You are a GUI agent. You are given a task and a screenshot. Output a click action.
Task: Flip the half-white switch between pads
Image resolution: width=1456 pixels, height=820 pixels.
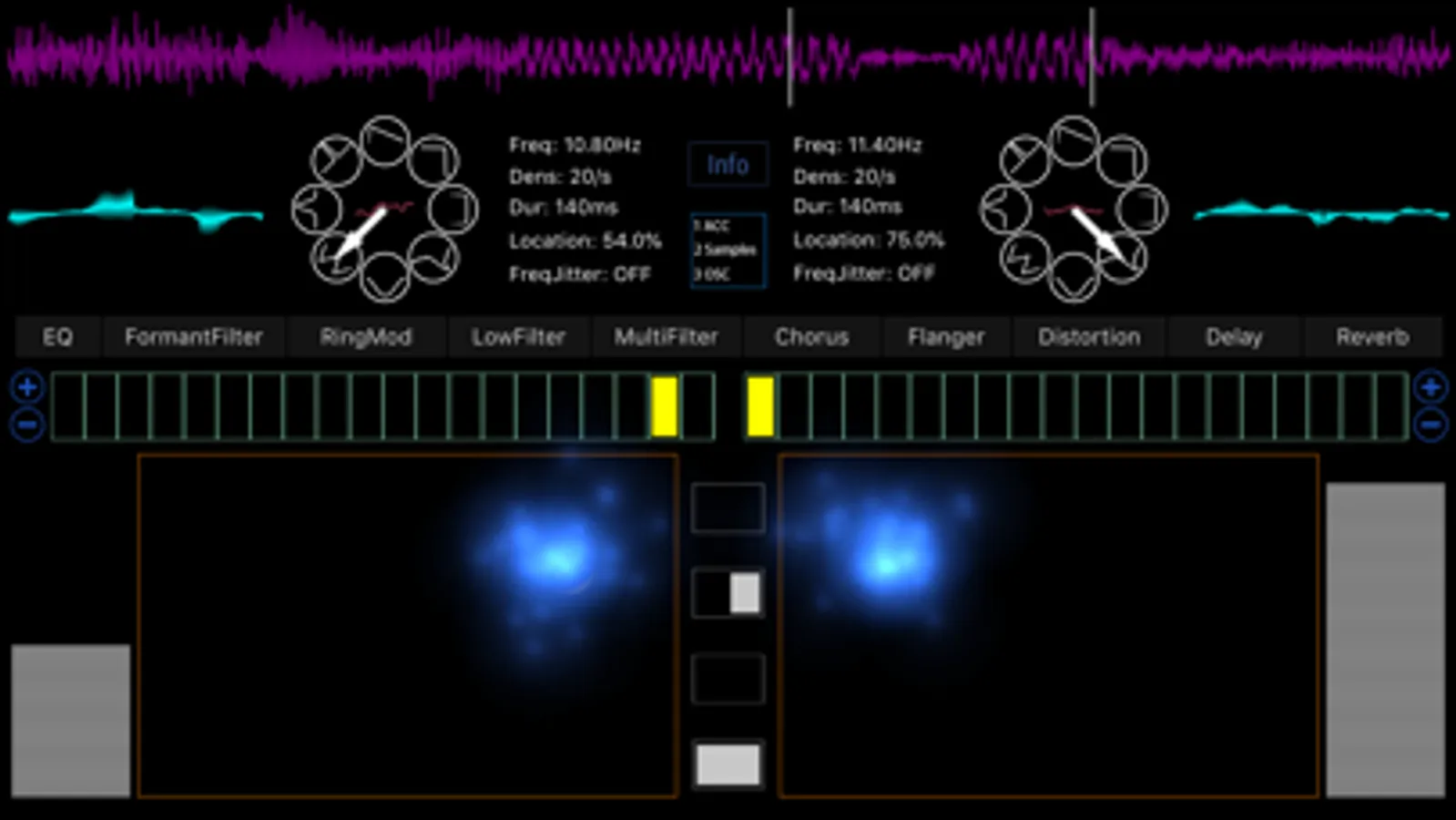(728, 593)
